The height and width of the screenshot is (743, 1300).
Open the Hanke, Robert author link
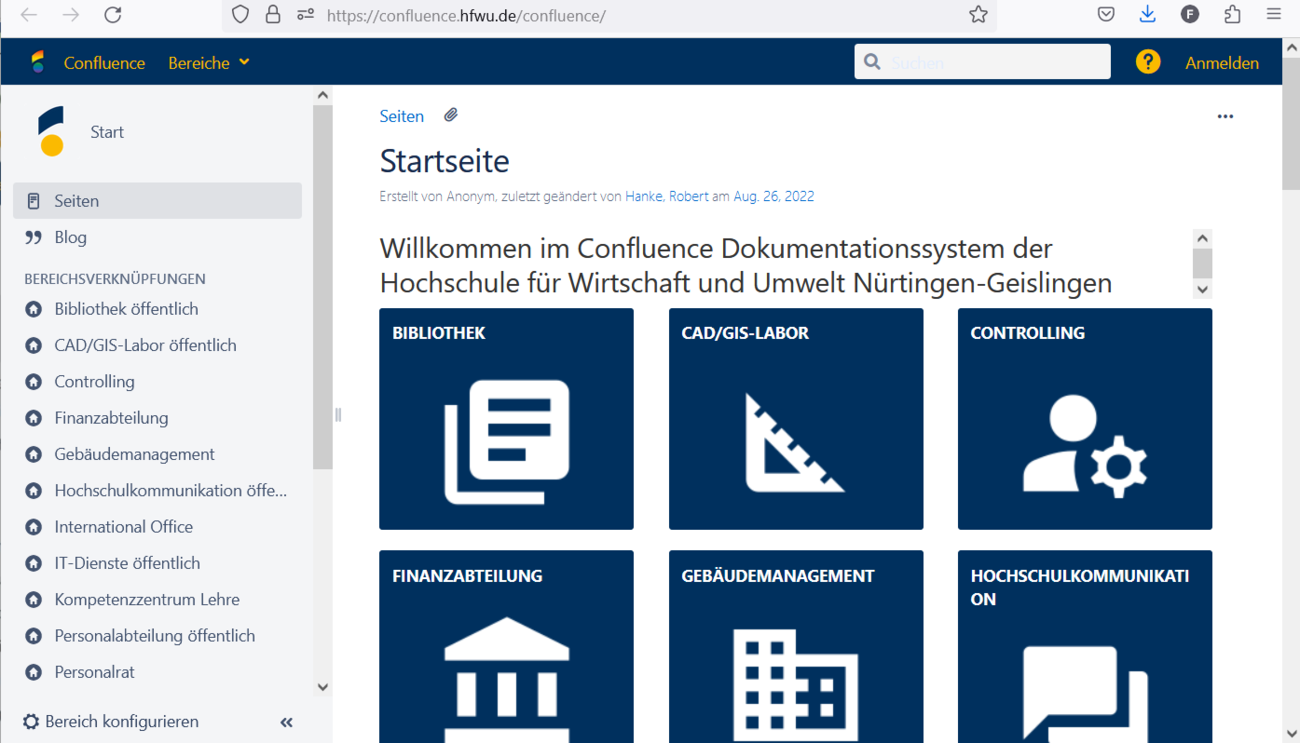[666, 196]
